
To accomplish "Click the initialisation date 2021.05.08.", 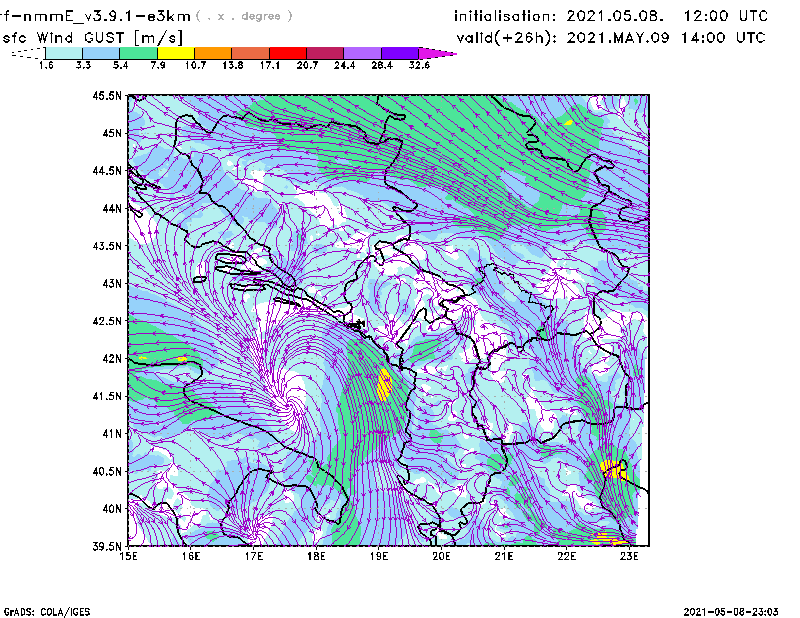I will (615, 16).
